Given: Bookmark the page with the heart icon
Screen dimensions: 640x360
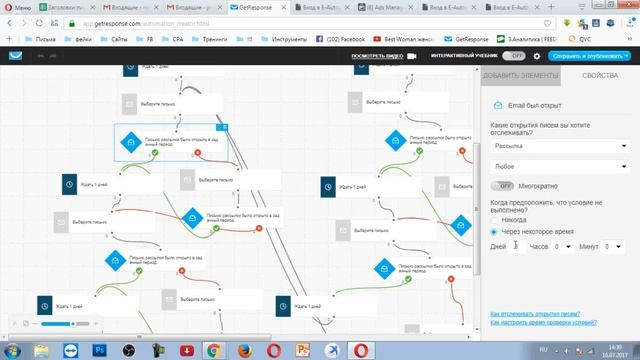Looking at the screenshot, I should pos(547,24).
